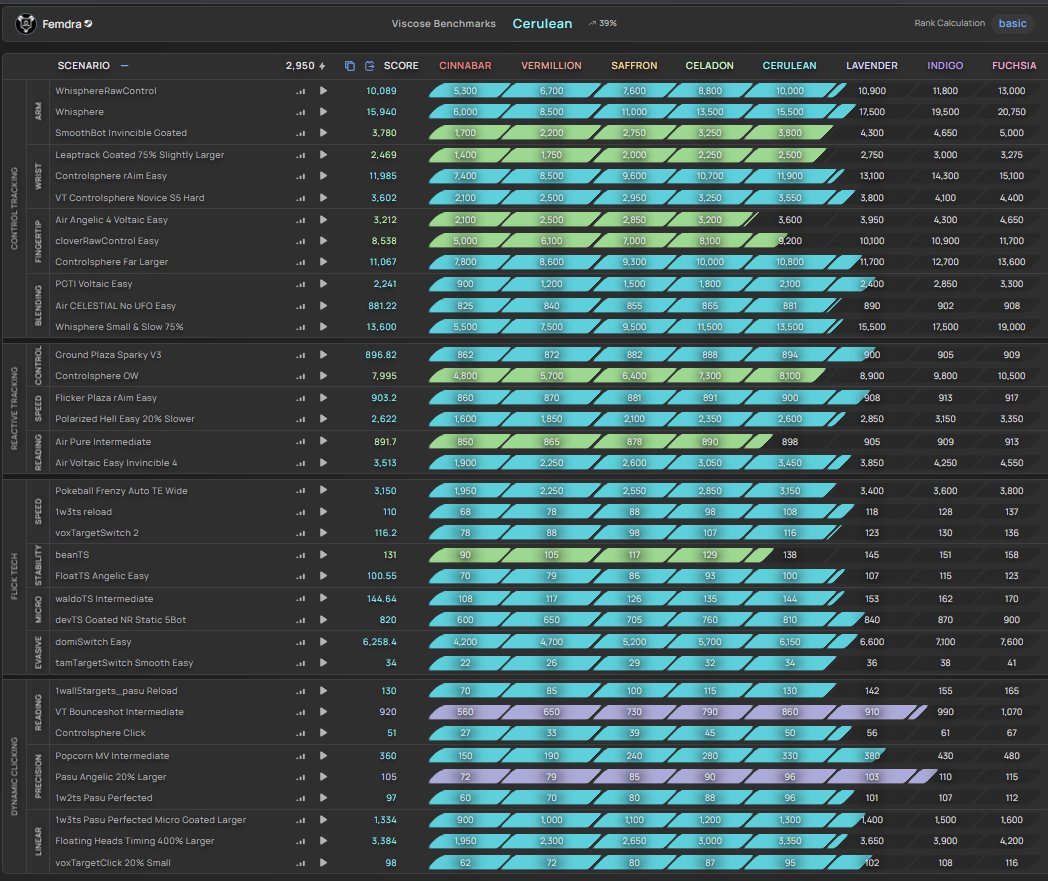1048x881 pixels.
Task: Open stats chart for domiSwitch Easy
Action: click(301, 642)
